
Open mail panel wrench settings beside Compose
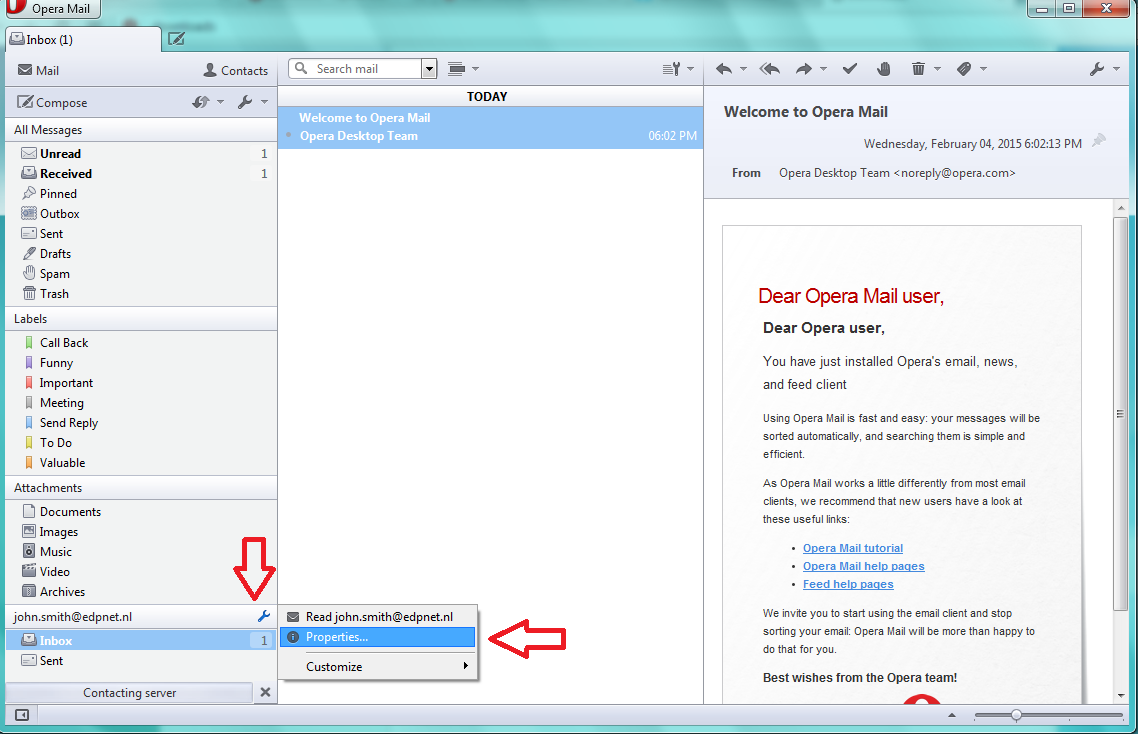pos(245,102)
